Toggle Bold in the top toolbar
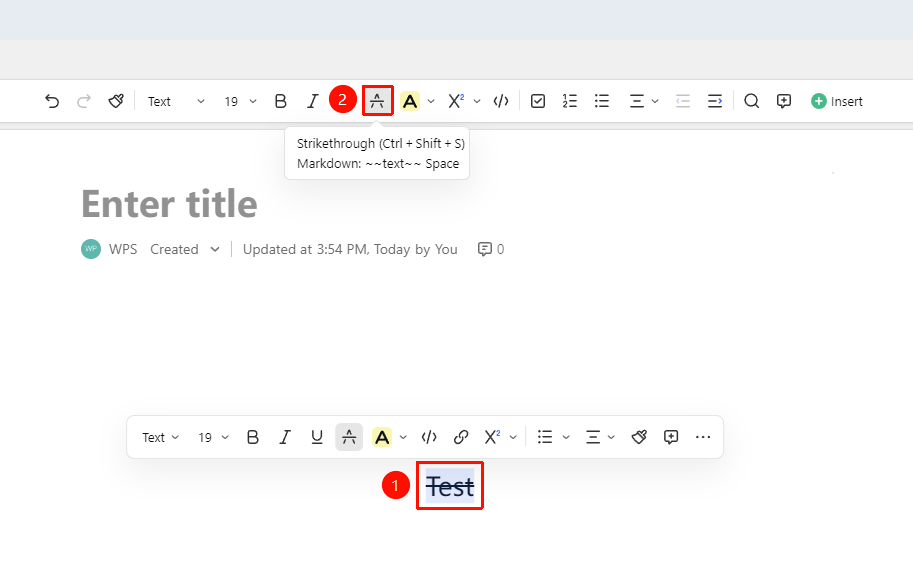The image size is (913, 579). coord(281,101)
